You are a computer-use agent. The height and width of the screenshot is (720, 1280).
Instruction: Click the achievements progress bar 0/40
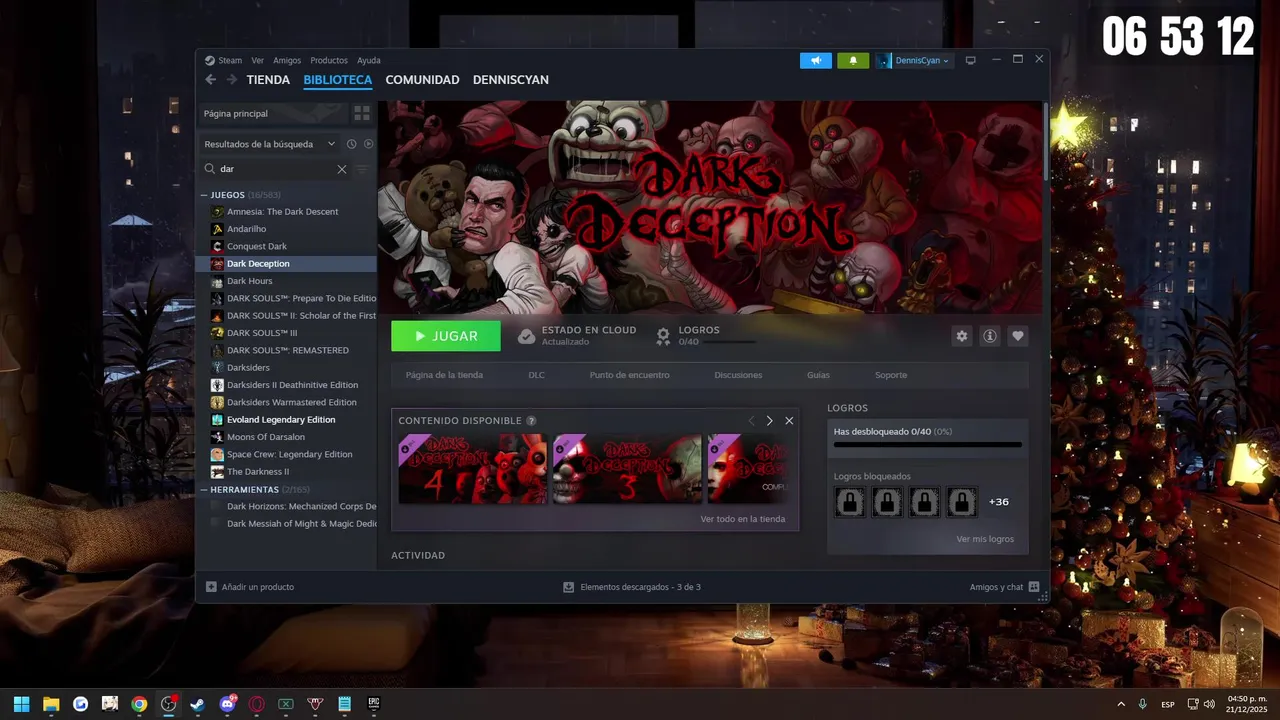pyautogui.click(x=928, y=445)
